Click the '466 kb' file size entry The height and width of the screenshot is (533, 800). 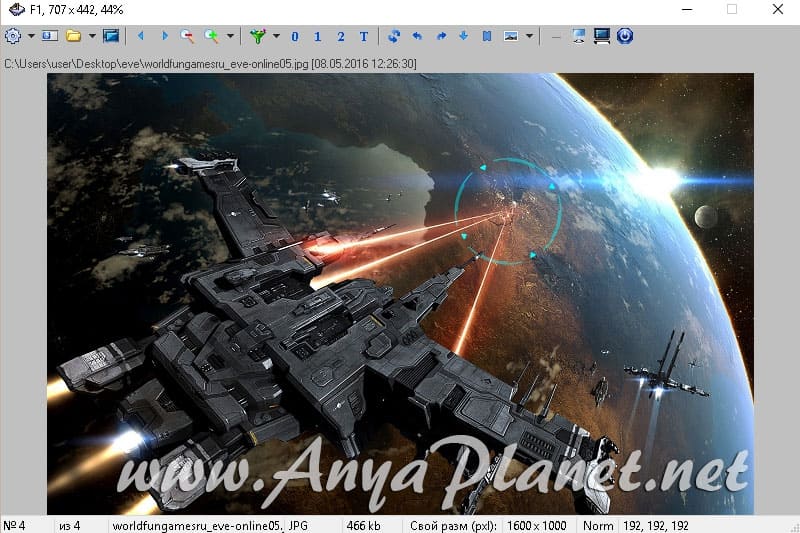point(363,525)
